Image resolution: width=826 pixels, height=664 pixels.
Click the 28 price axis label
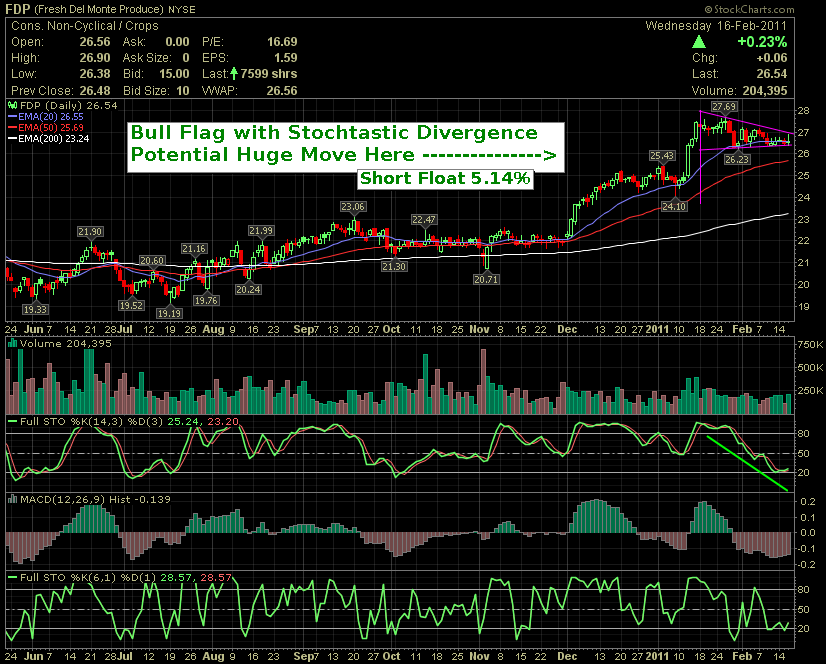[803, 111]
